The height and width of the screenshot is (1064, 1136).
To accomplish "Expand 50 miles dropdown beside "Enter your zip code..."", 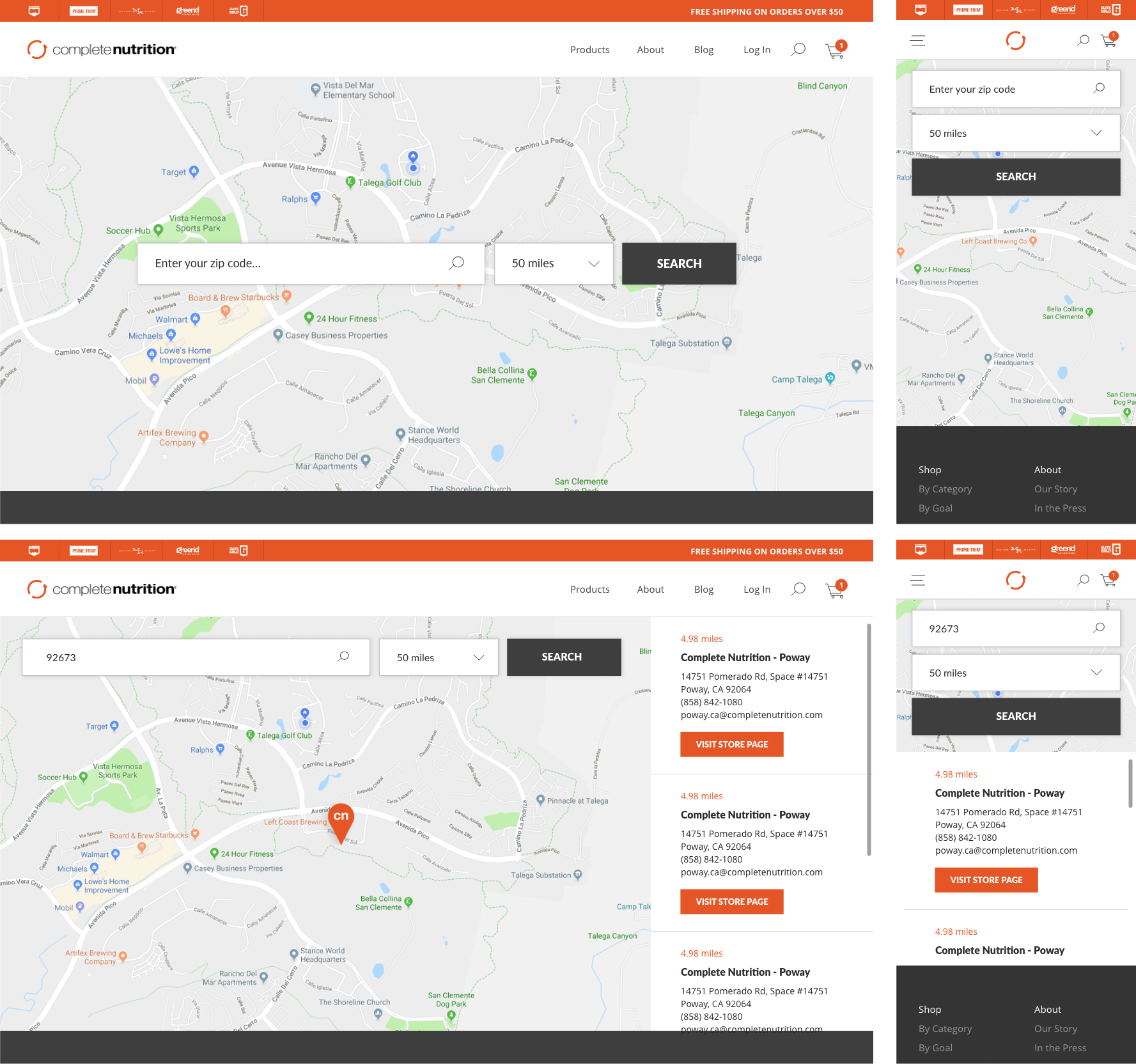I will (x=554, y=263).
